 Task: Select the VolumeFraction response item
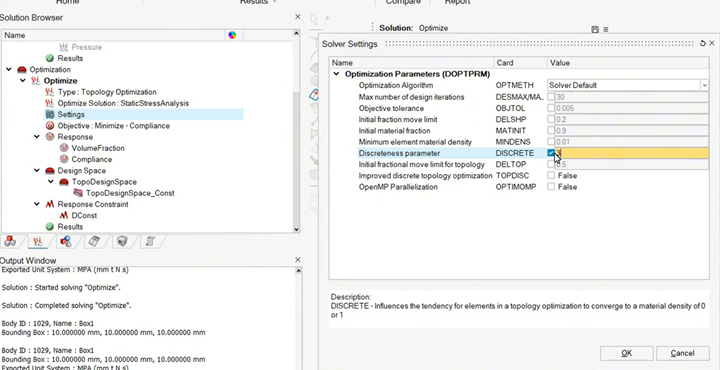pos(98,148)
